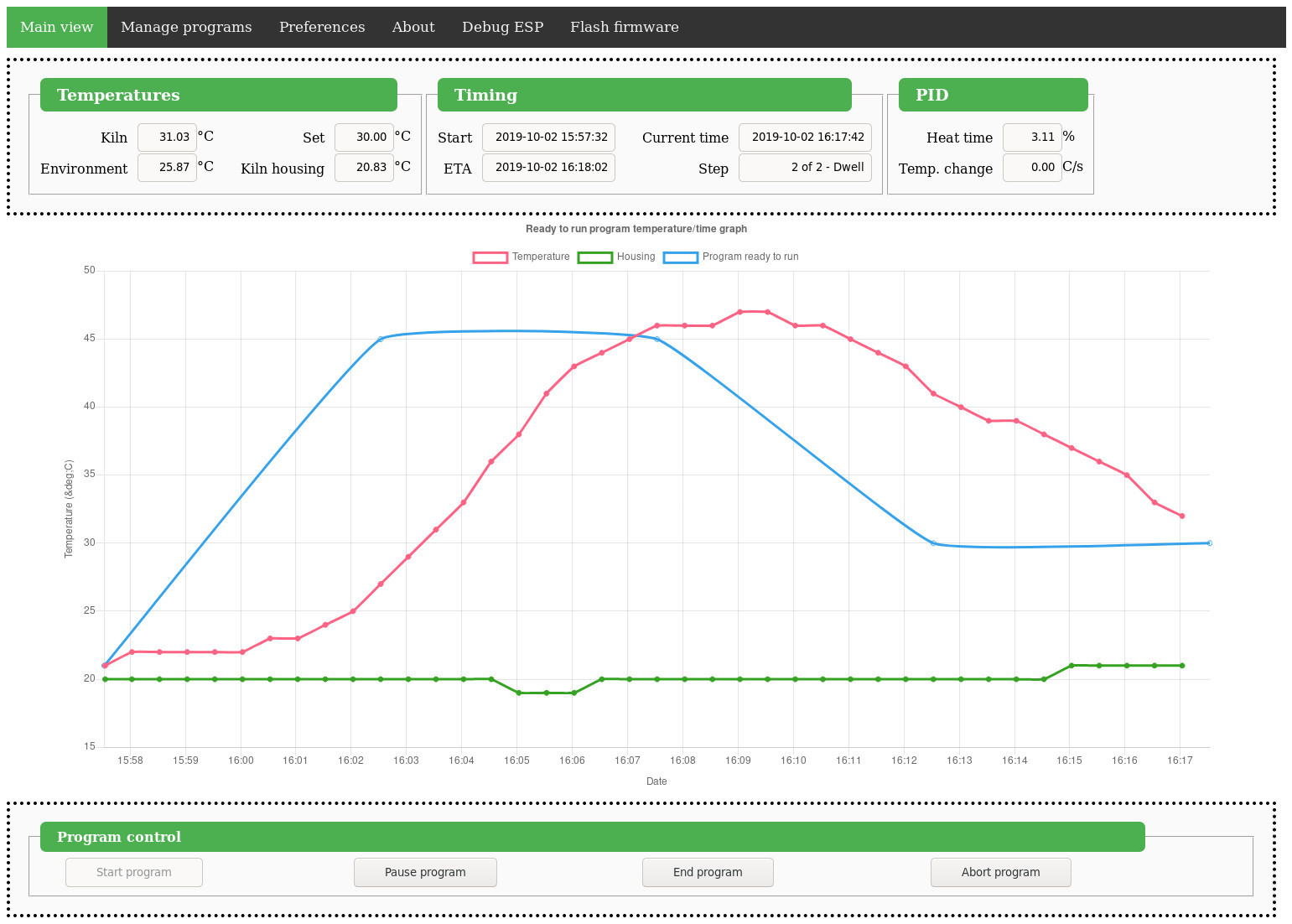Switch to the Manage programs tab
The image size is (1292, 924).
pyautogui.click(x=186, y=26)
